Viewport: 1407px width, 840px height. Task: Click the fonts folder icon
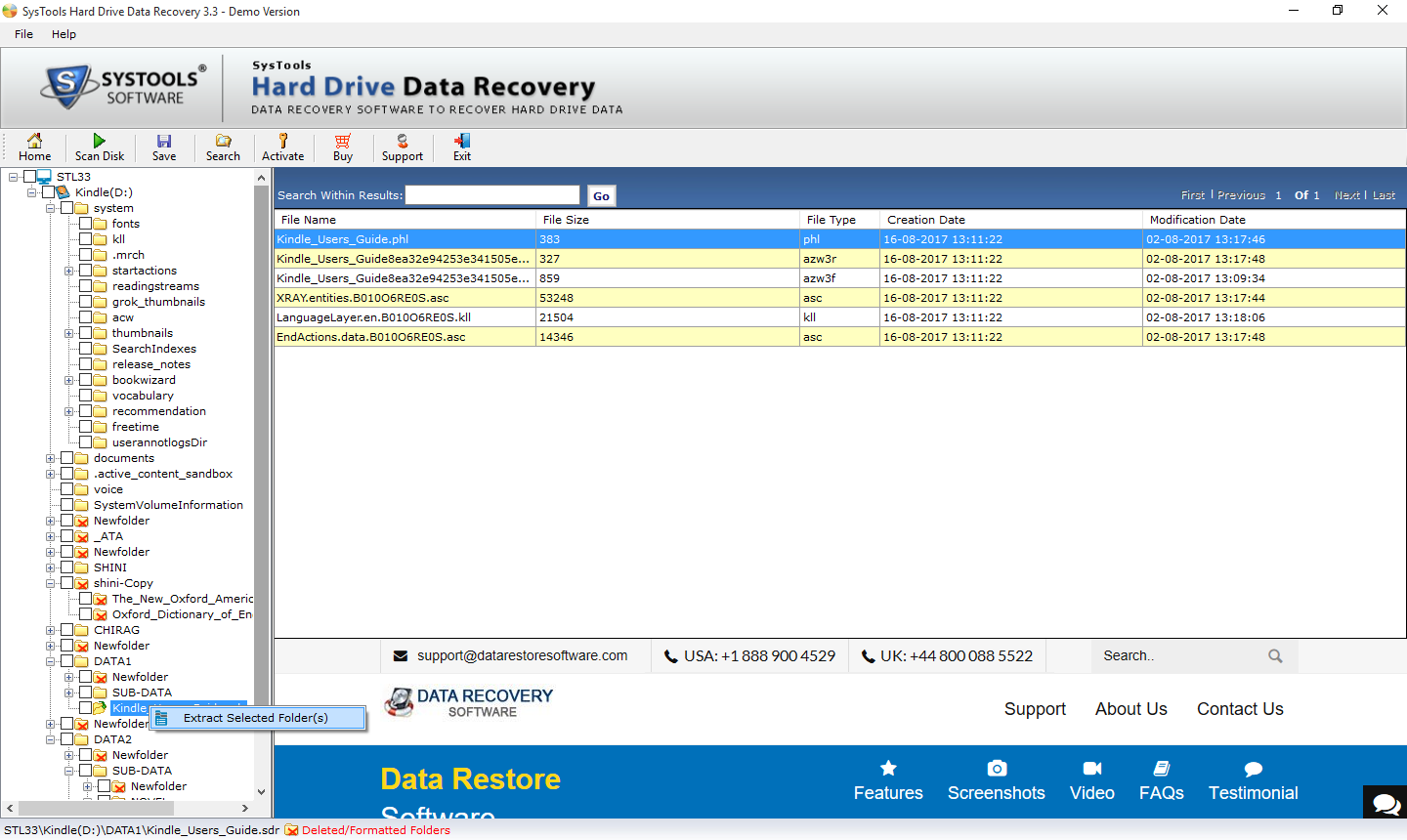click(101, 224)
